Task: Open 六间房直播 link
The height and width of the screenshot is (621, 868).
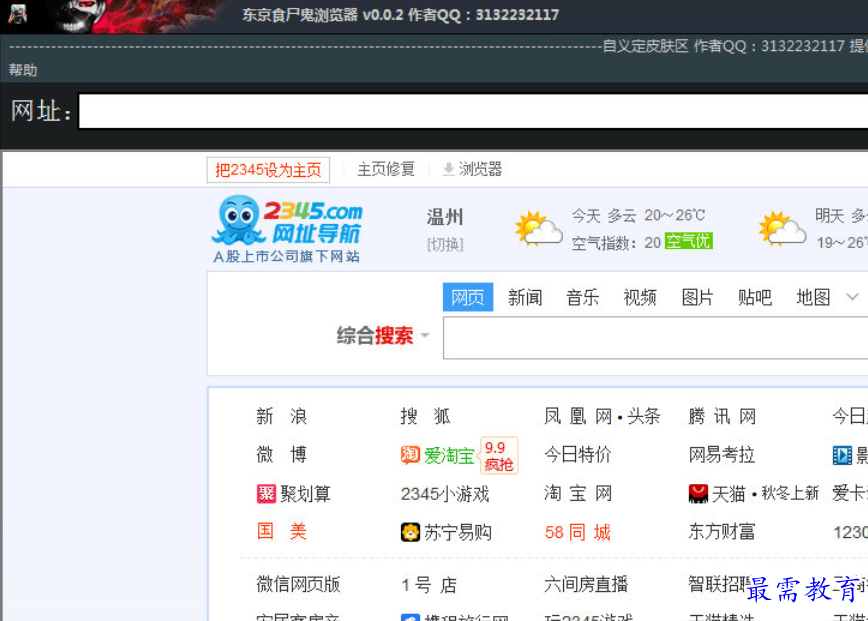Action: (586, 584)
